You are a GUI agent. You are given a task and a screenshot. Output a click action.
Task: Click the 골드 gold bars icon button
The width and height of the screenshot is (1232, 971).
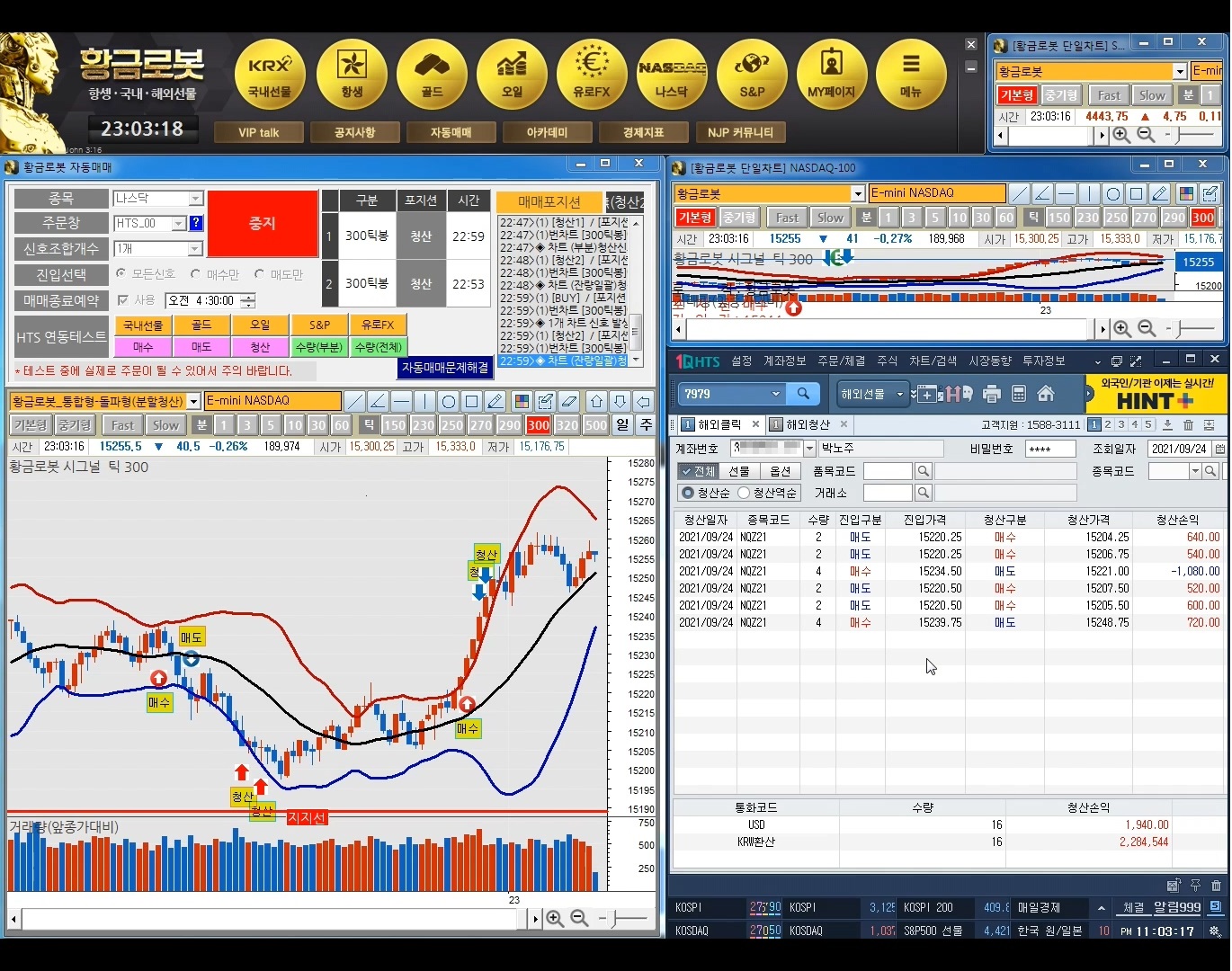point(432,76)
